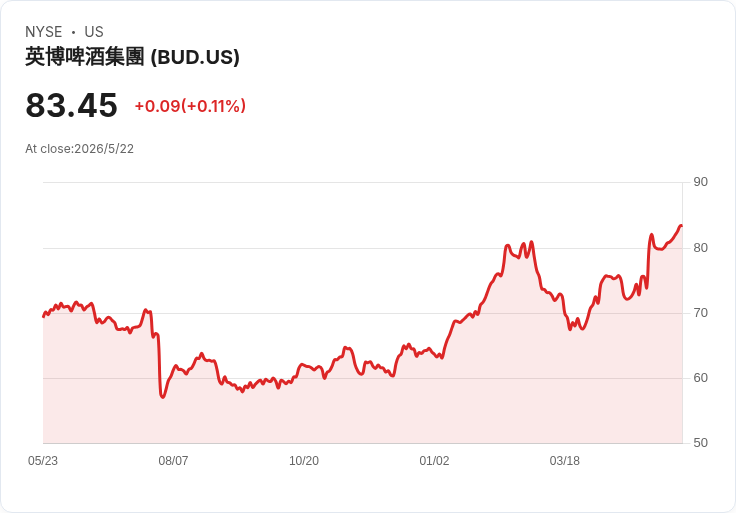Click the 90 price axis label

point(700,182)
